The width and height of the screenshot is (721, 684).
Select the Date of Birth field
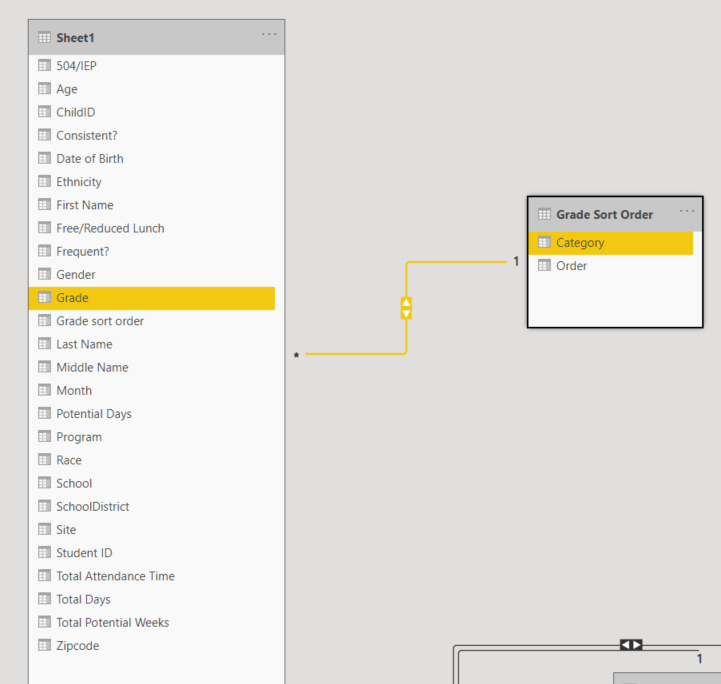152,159
